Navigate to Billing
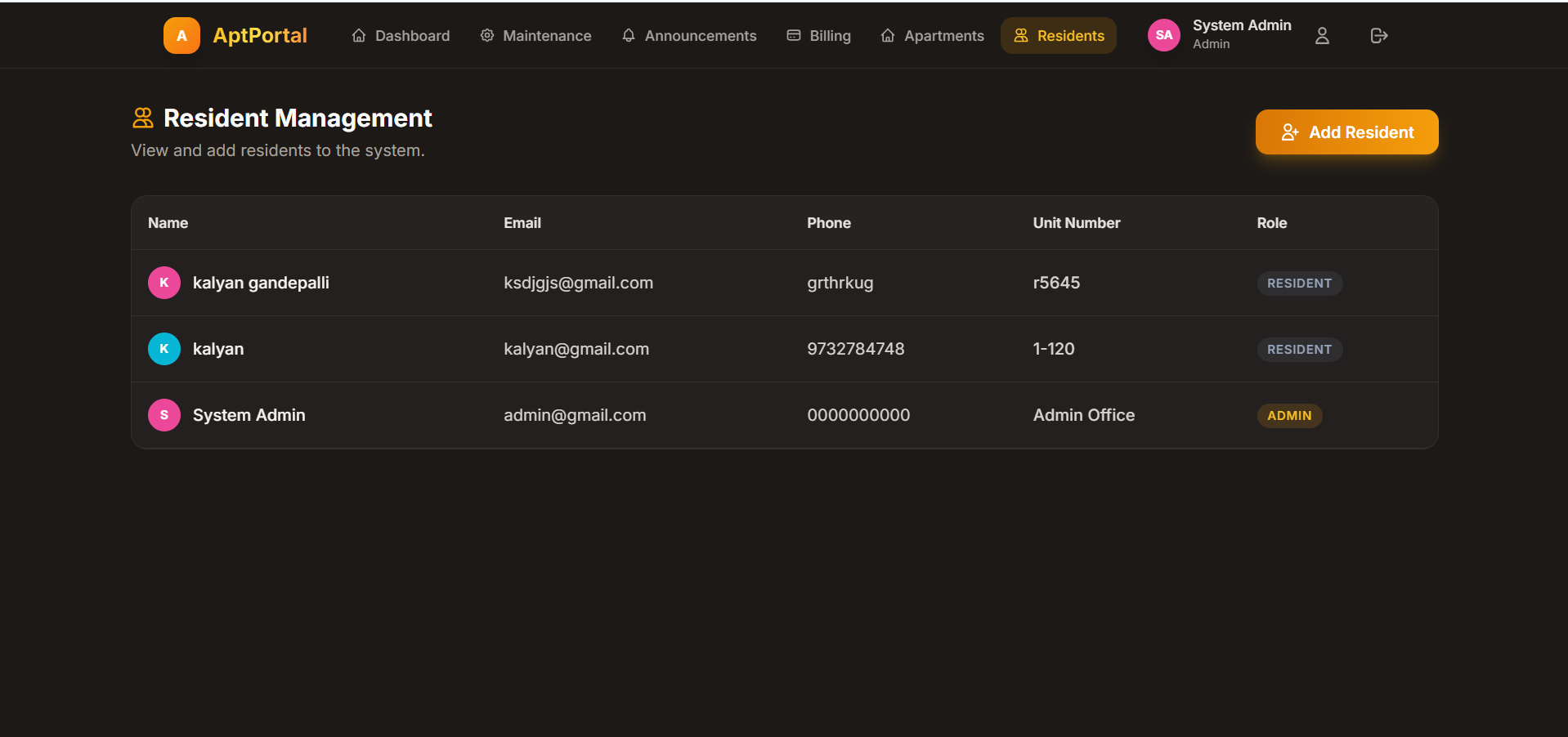Image resolution: width=1568 pixels, height=737 pixels. [818, 35]
